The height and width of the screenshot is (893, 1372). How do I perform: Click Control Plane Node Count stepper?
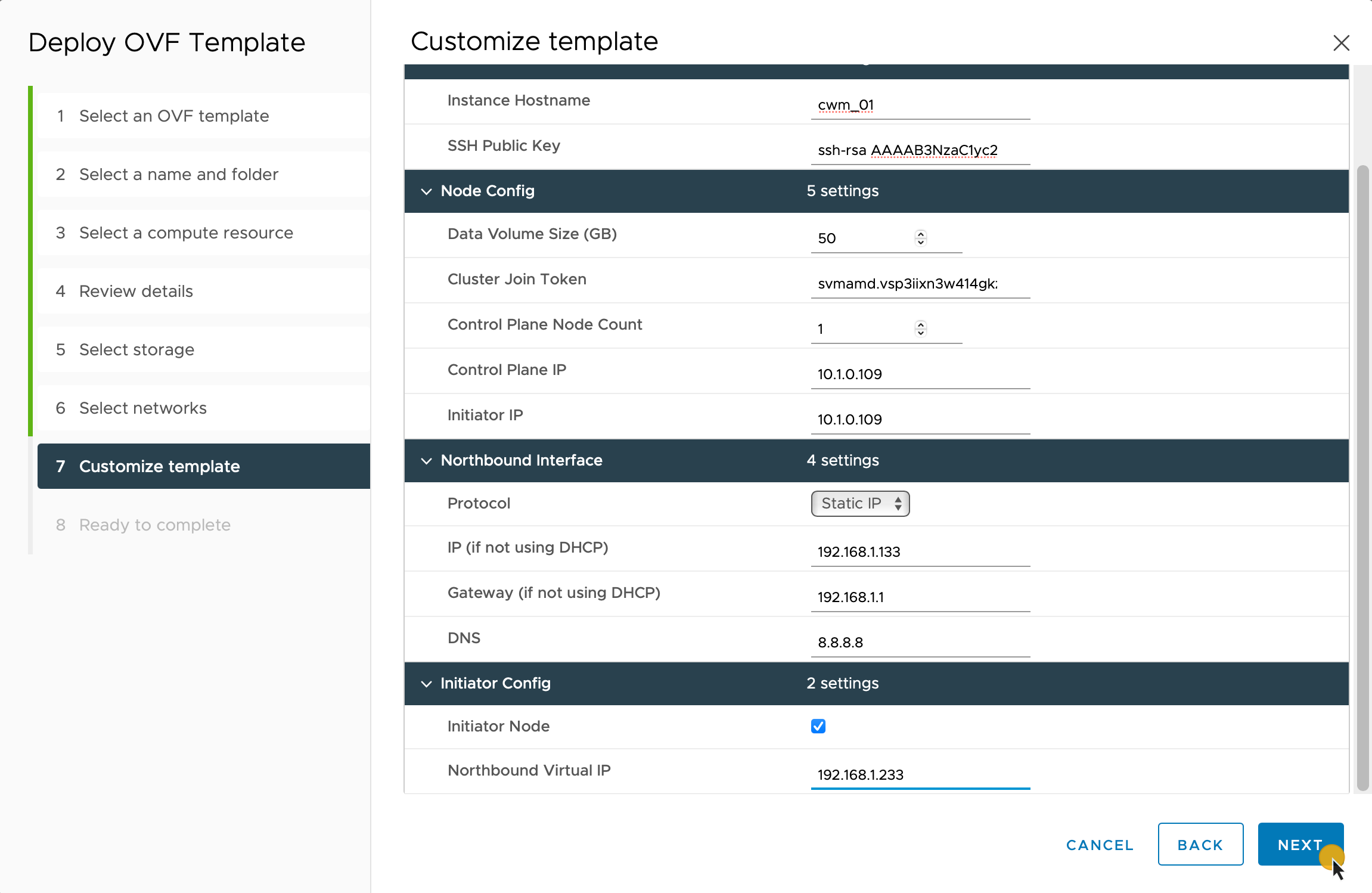921,328
